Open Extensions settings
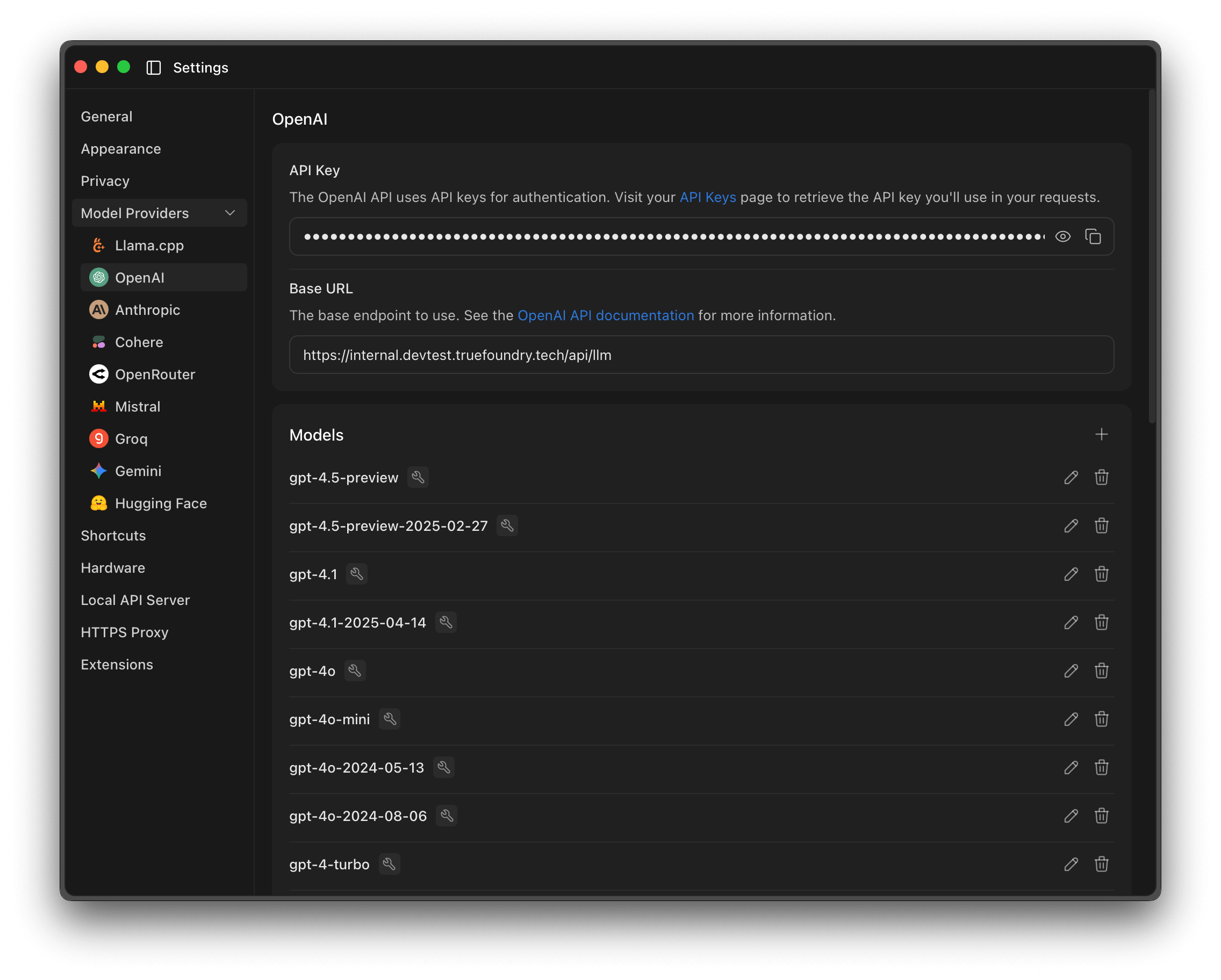This screenshot has height=980, width=1221. tap(117, 664)
